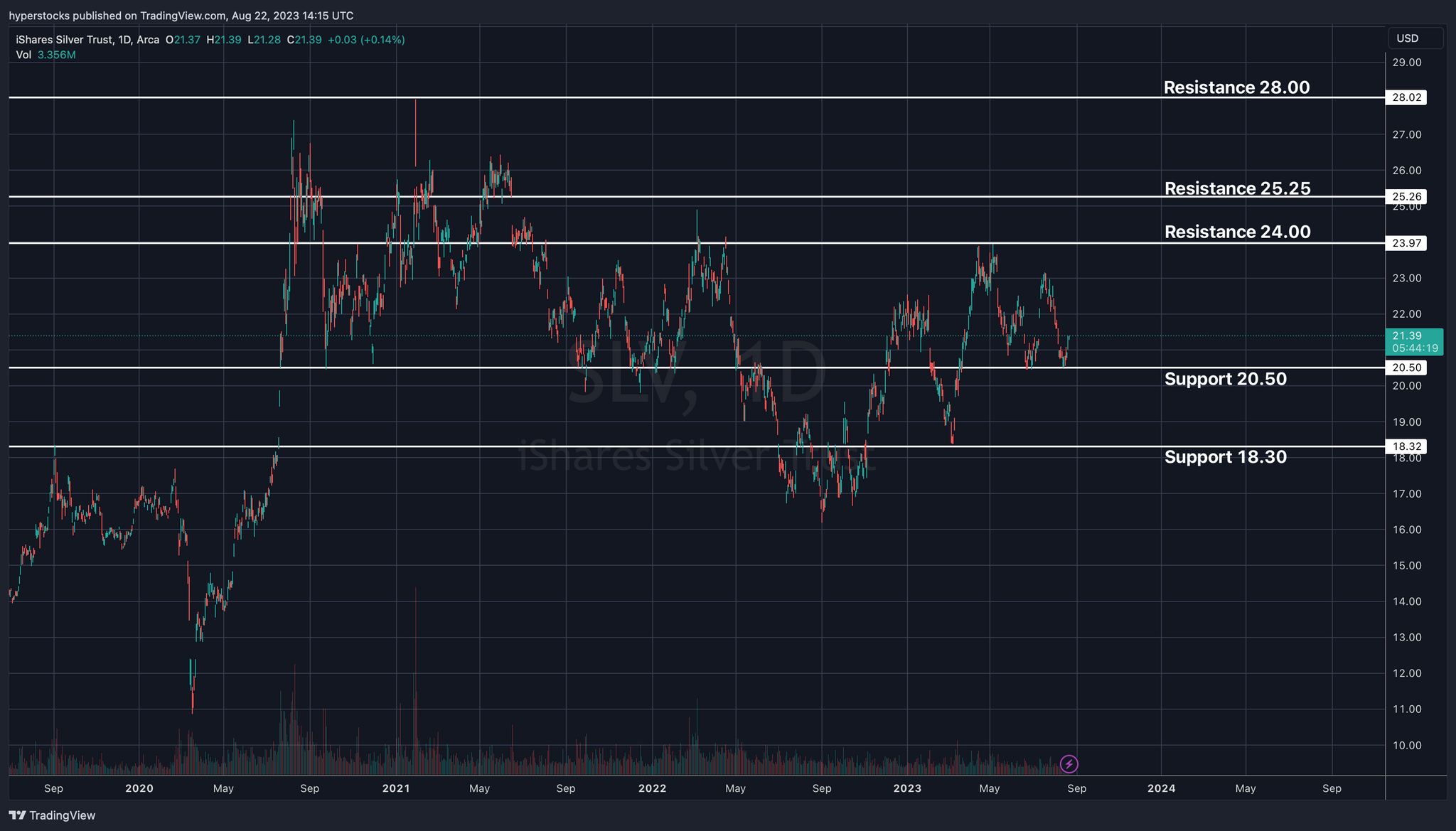Click the 23.97 price axis tag
The image size is (1456, 831).
coord(1406,243)
